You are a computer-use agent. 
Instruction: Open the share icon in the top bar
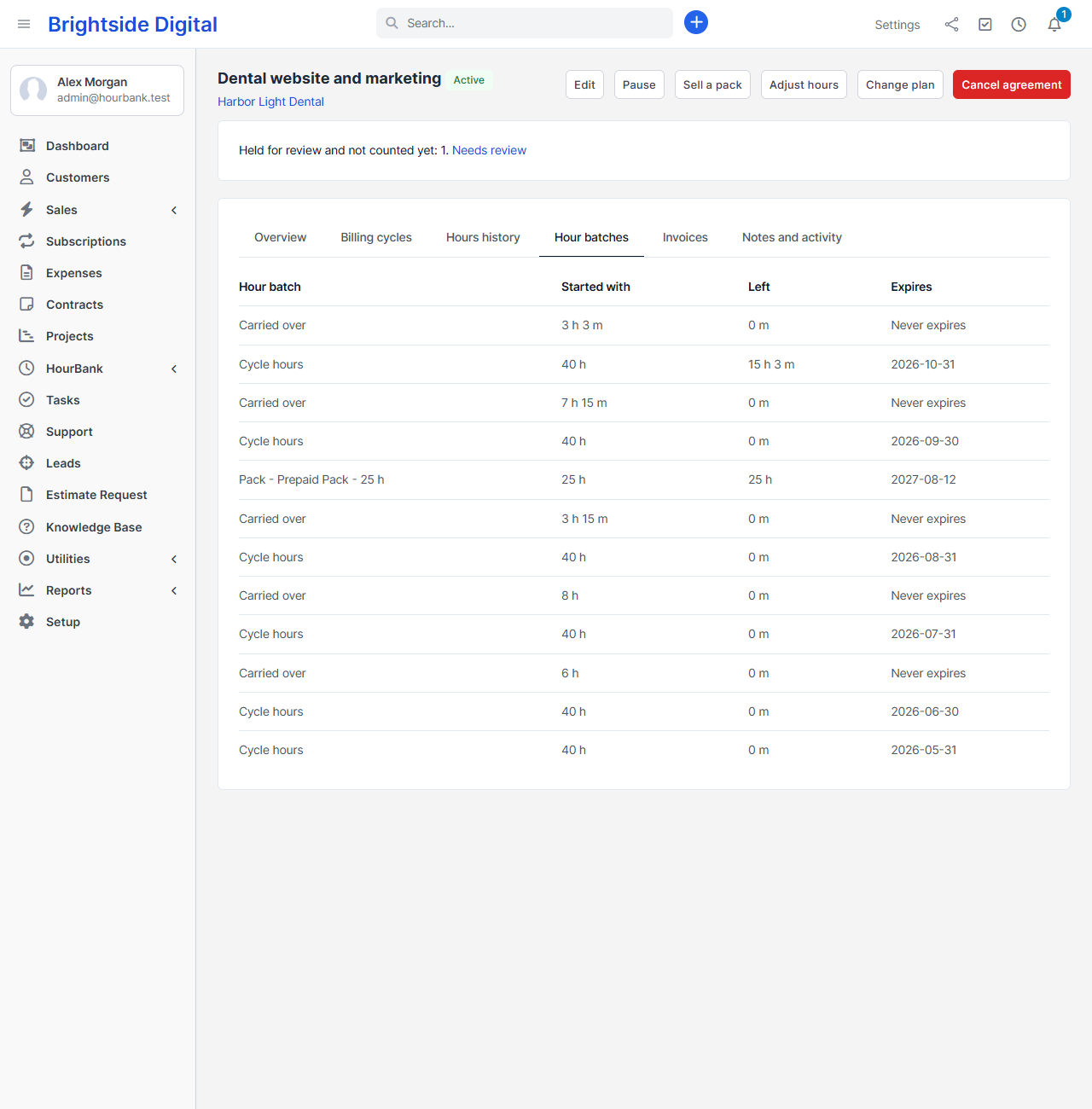coord(951,25)
